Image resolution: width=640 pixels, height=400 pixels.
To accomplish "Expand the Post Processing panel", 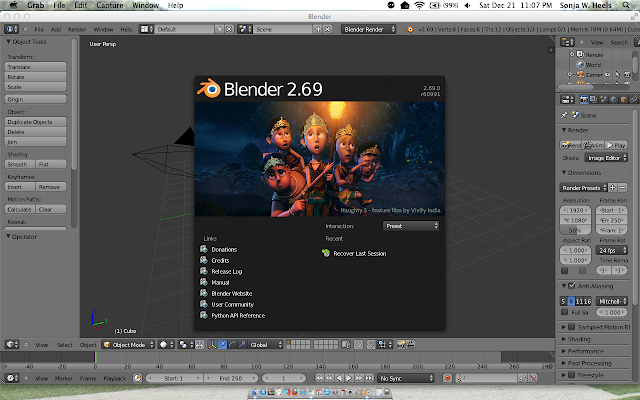I will click(589, 363).
